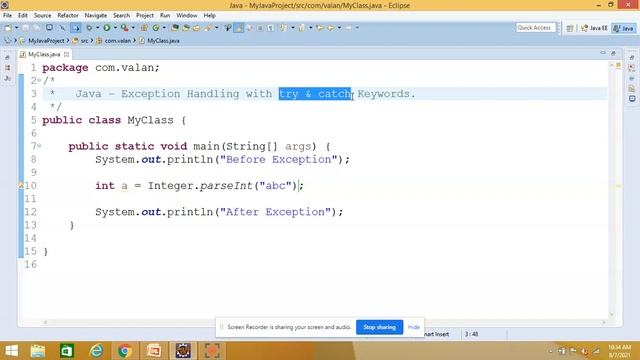640x360 pixels.
Task: Open the Debug dropdown arrow
Action: point(98,28)
